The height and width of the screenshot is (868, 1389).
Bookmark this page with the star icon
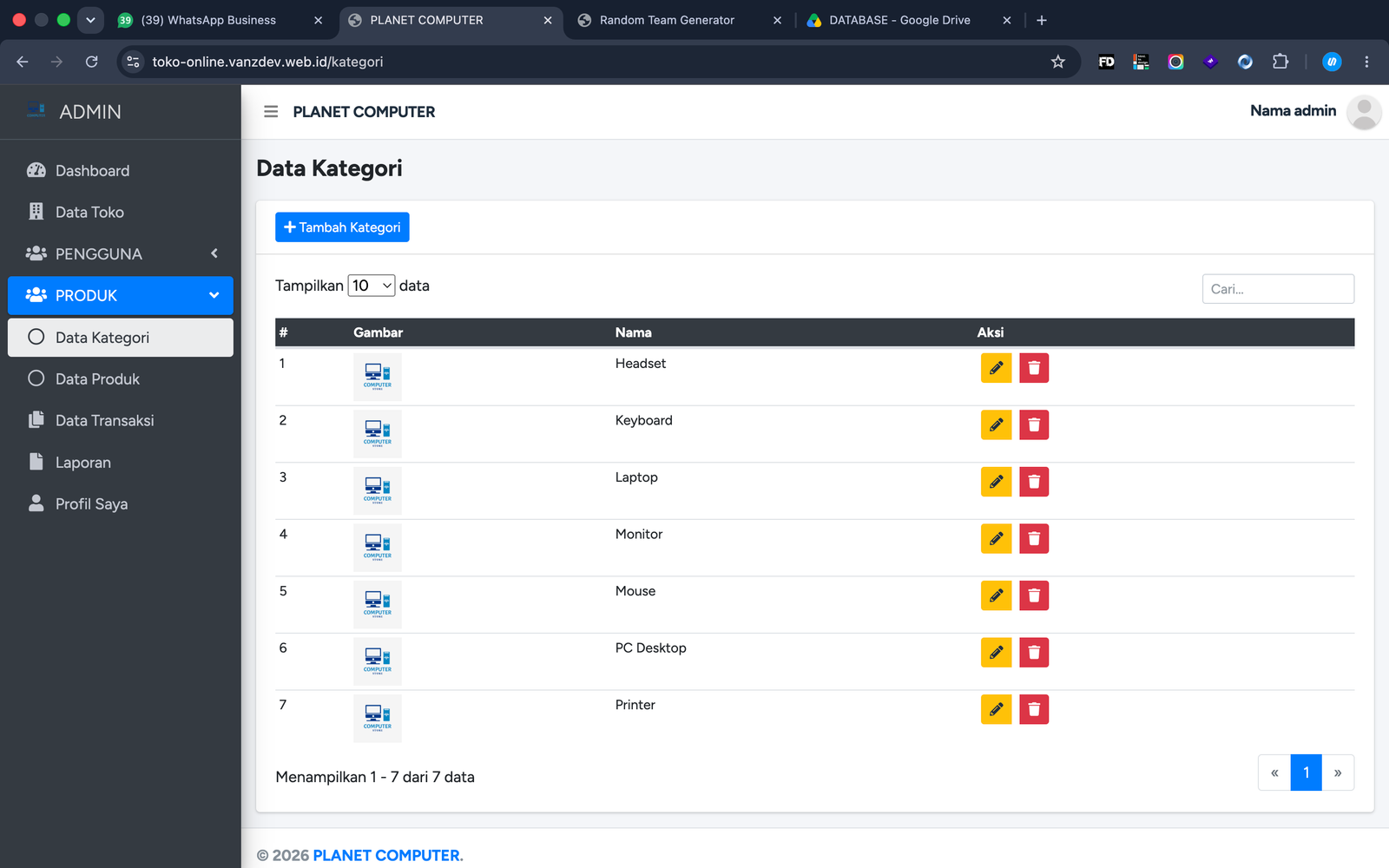[1057, 62]
